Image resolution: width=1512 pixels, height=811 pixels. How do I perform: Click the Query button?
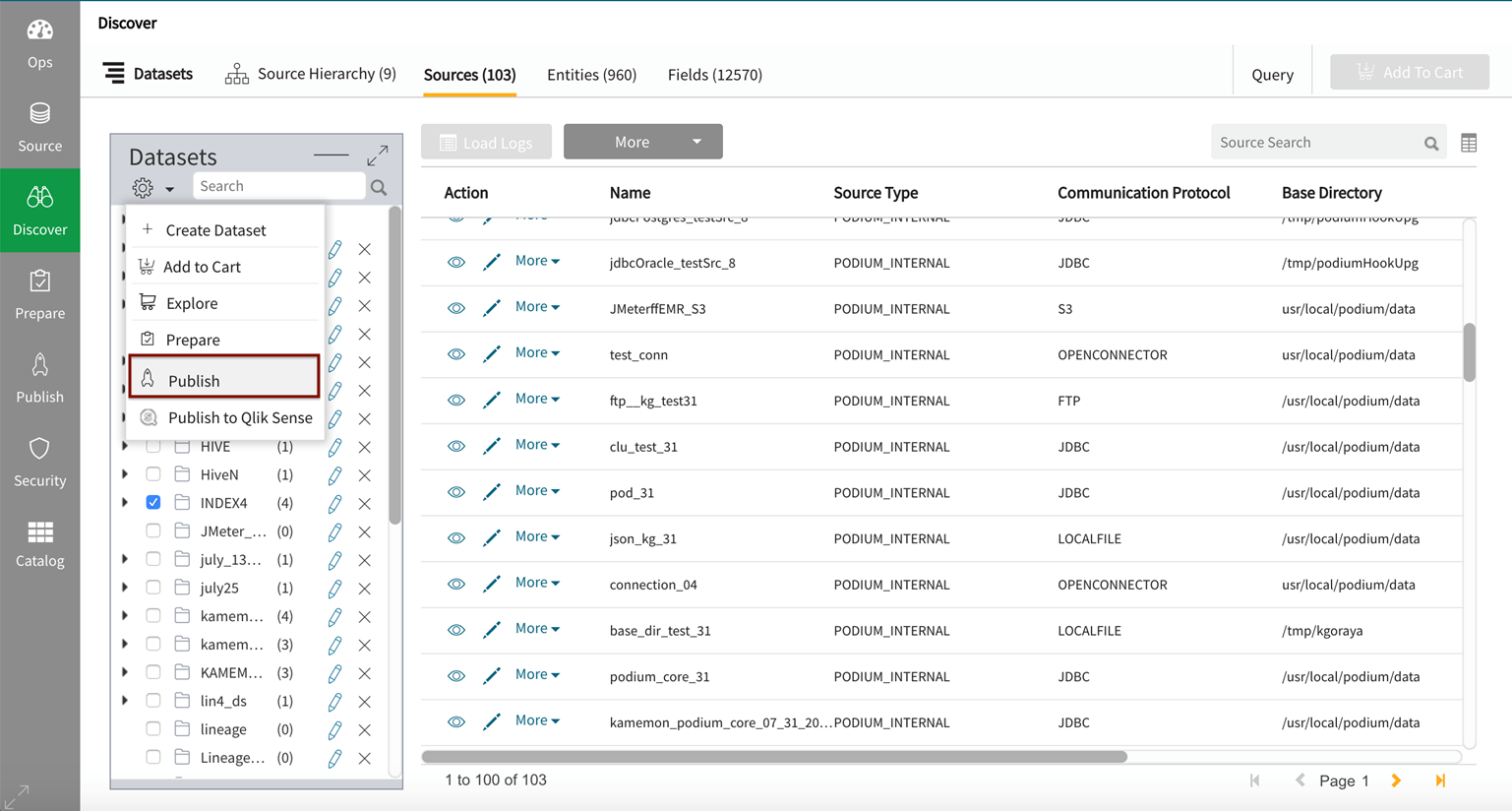coord(1272,75)
